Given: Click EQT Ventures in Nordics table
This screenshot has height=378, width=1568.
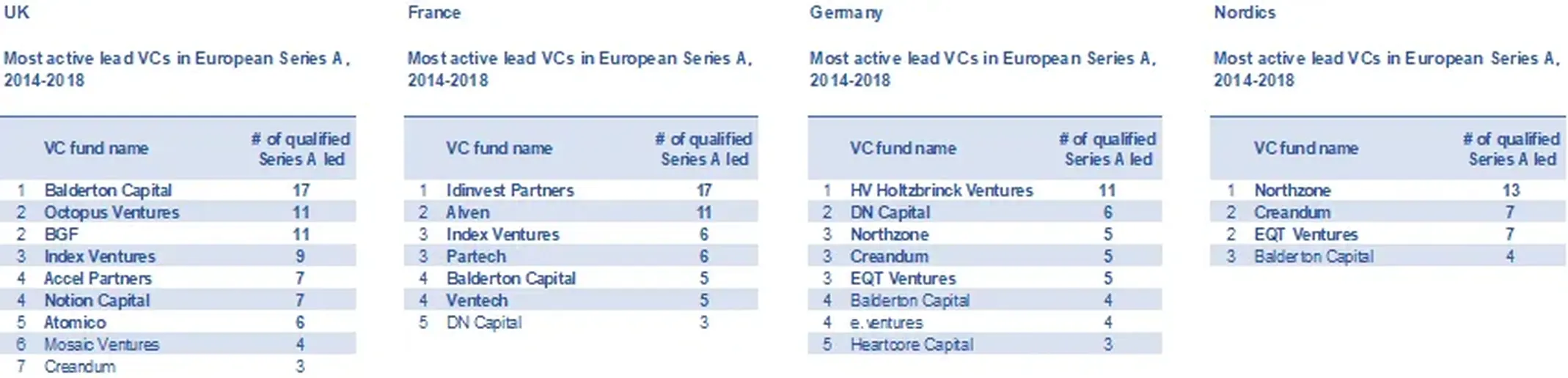Looking at the screenshot, I should click(x=1306, y=234).
